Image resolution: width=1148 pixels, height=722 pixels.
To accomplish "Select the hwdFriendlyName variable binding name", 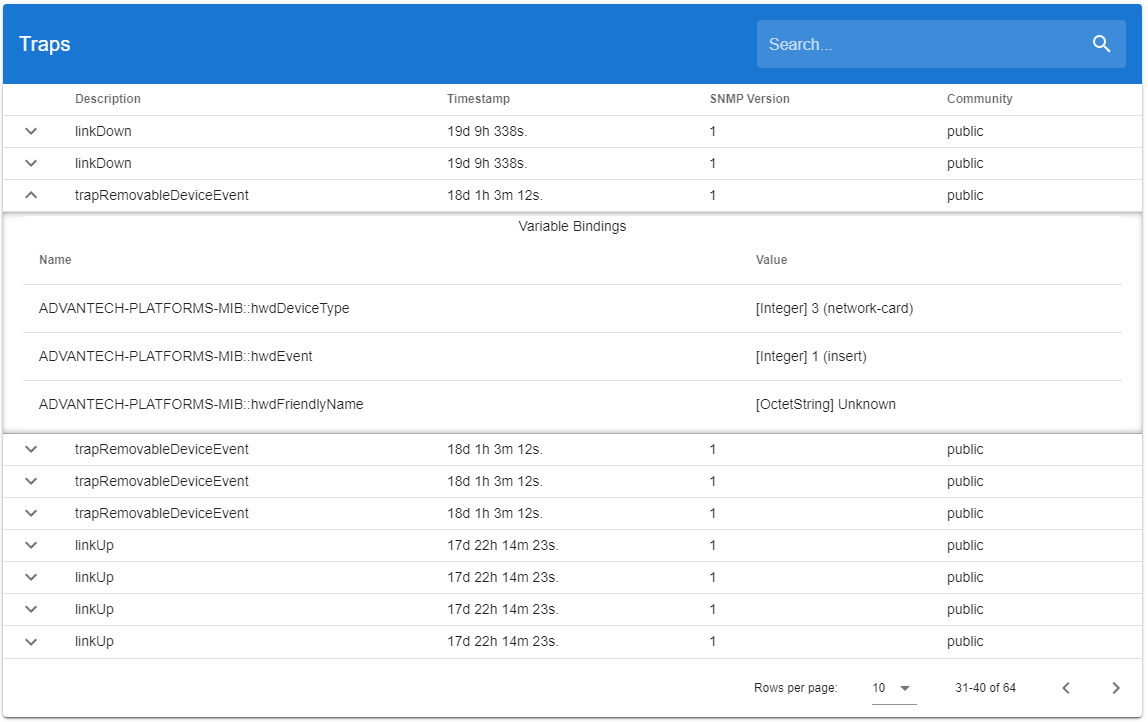I will [x=201, y=404].
